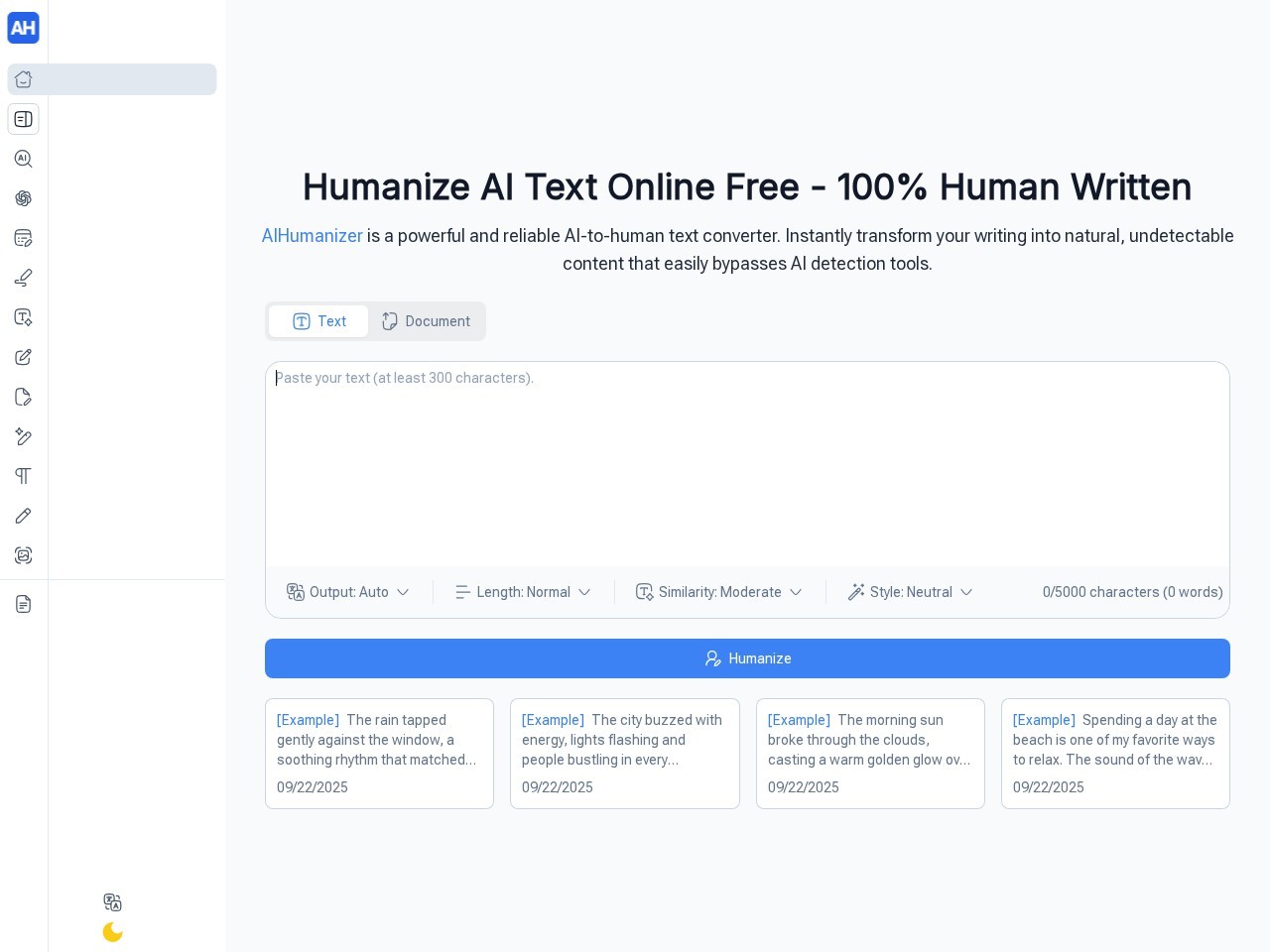Open the language translate icon
Viewport: 1270px width, 952px height.
112,902
